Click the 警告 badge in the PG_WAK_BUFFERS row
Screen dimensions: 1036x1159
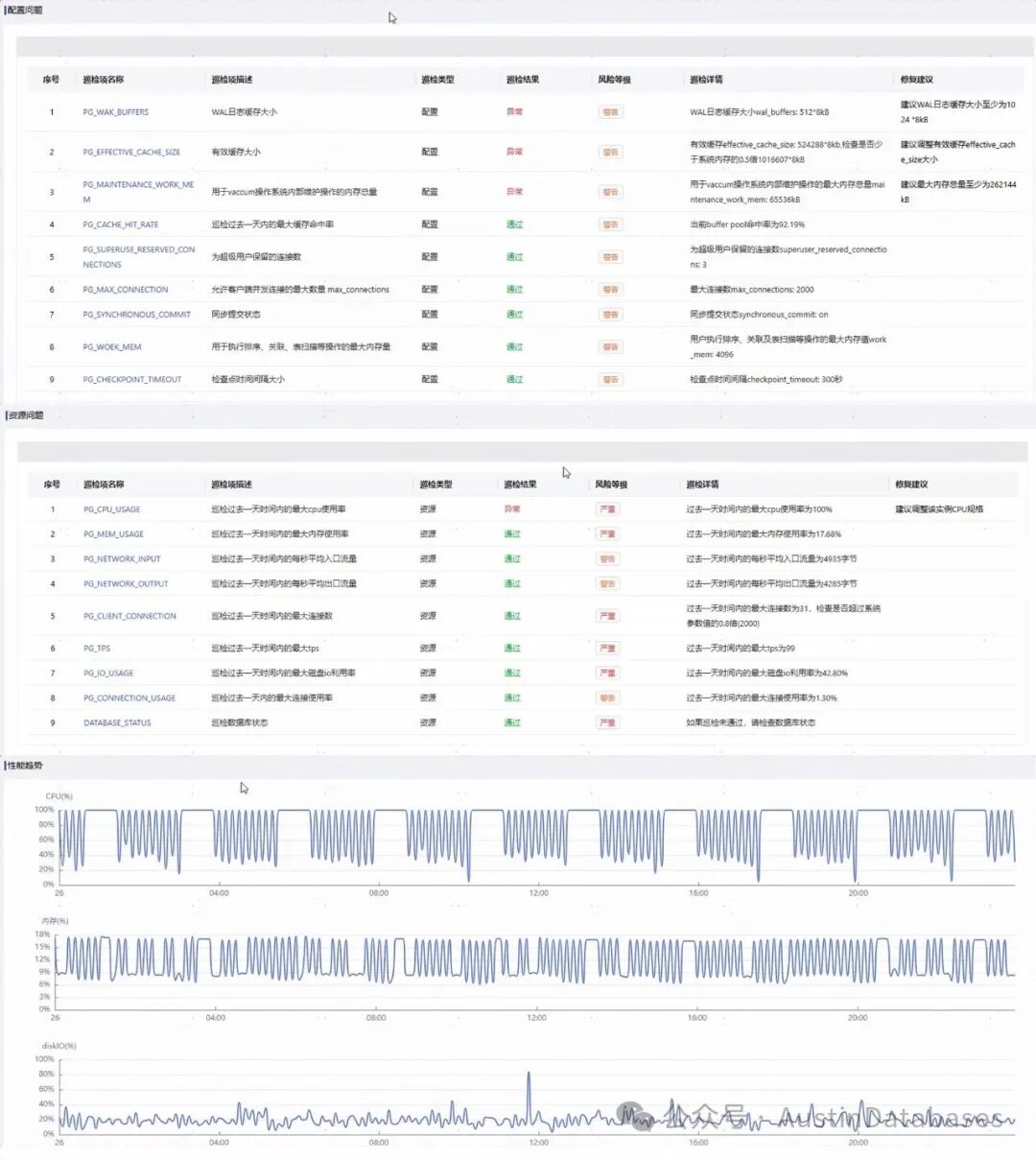[610, 112]
